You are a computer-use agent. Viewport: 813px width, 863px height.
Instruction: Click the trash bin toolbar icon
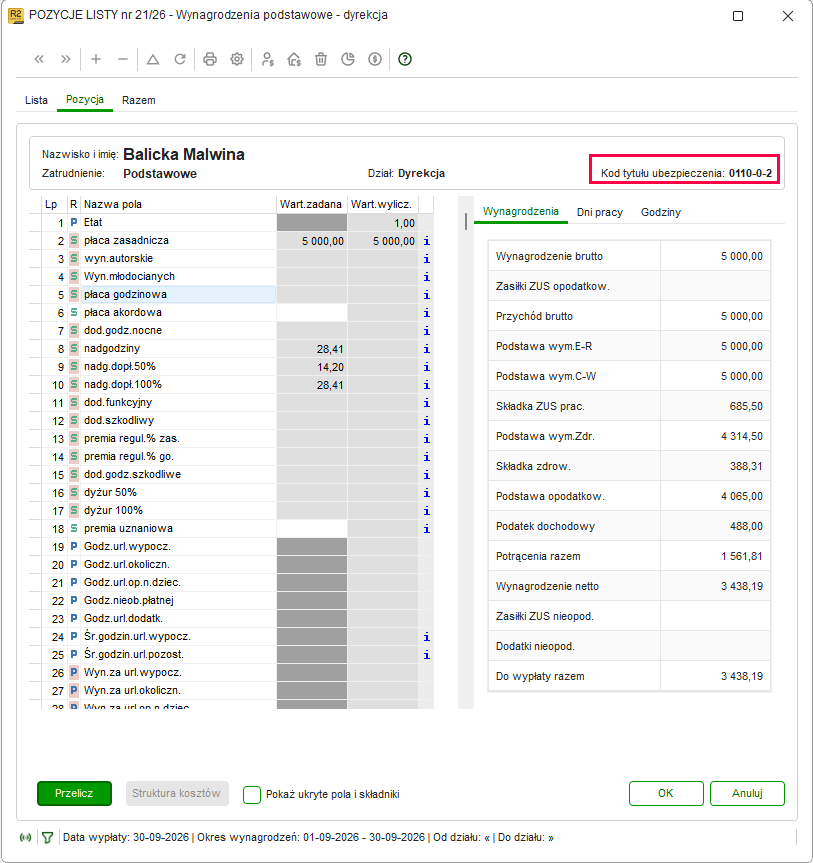pos(321,59)
